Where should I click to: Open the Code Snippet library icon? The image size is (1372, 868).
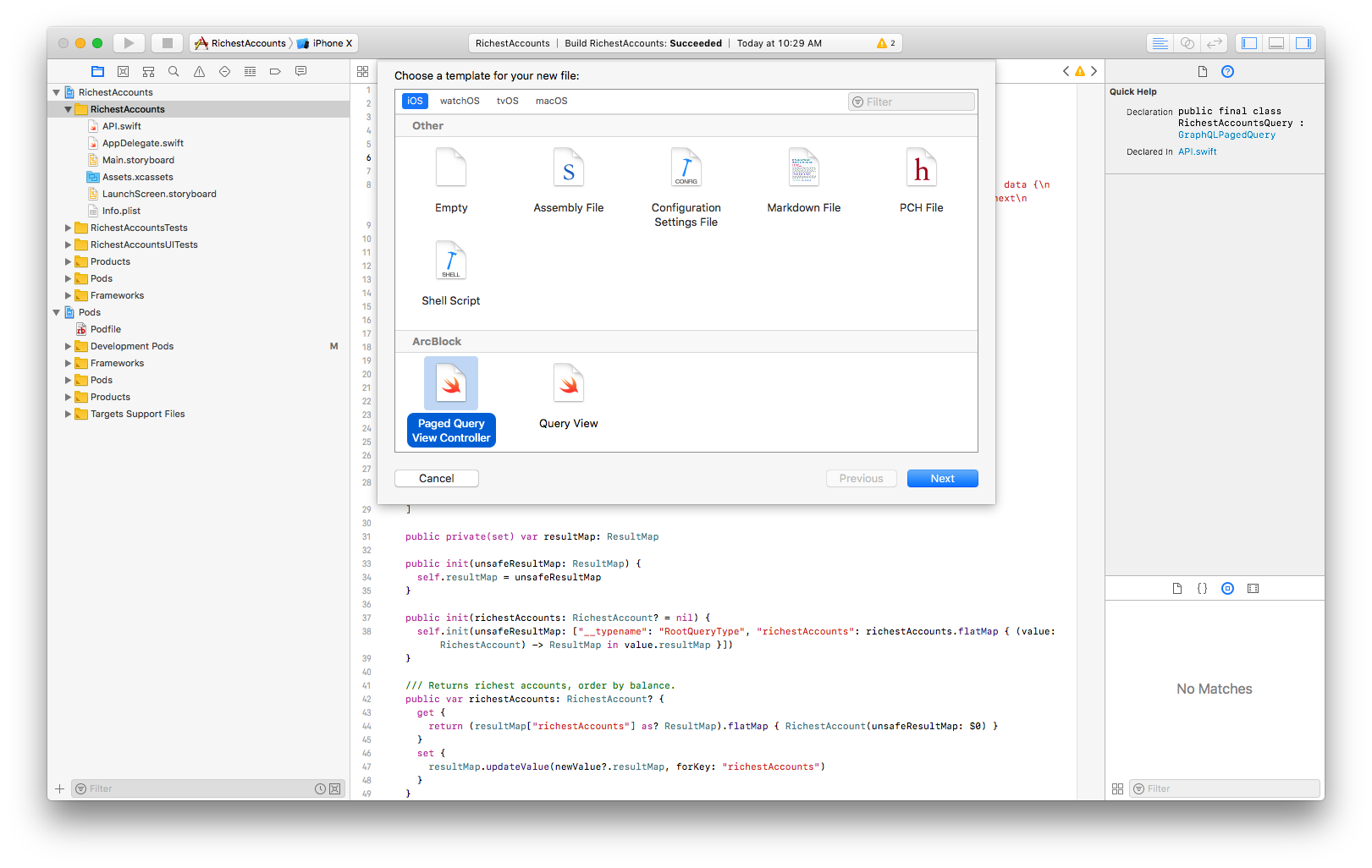(1203, 589)
